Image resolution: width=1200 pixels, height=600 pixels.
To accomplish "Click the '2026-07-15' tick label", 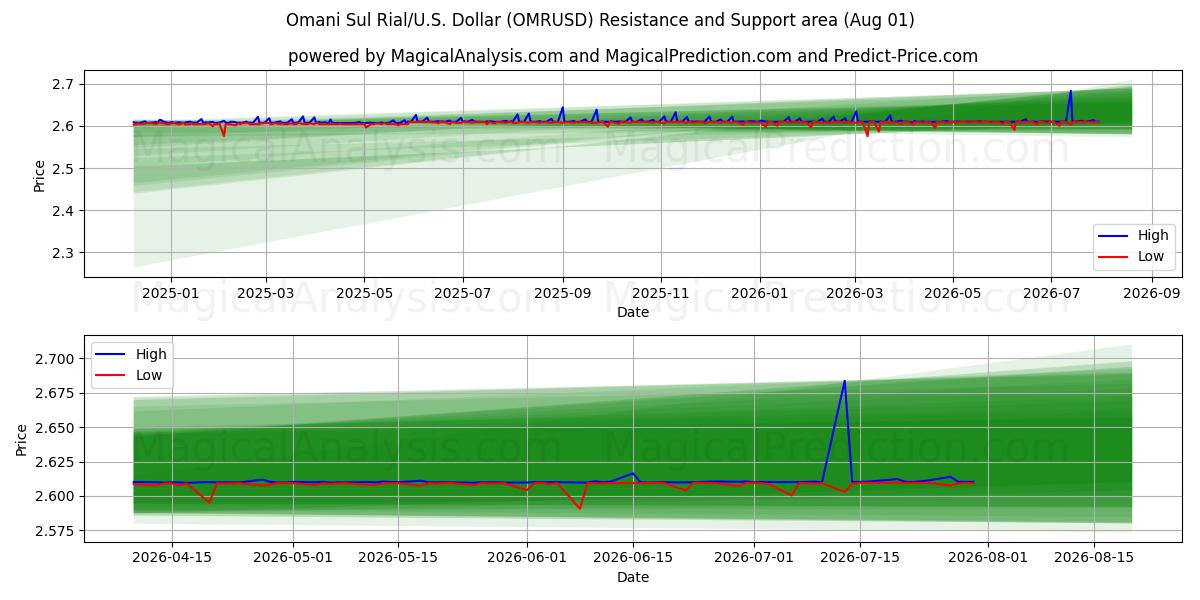I will pyautogui.click(x=858, y=558).
